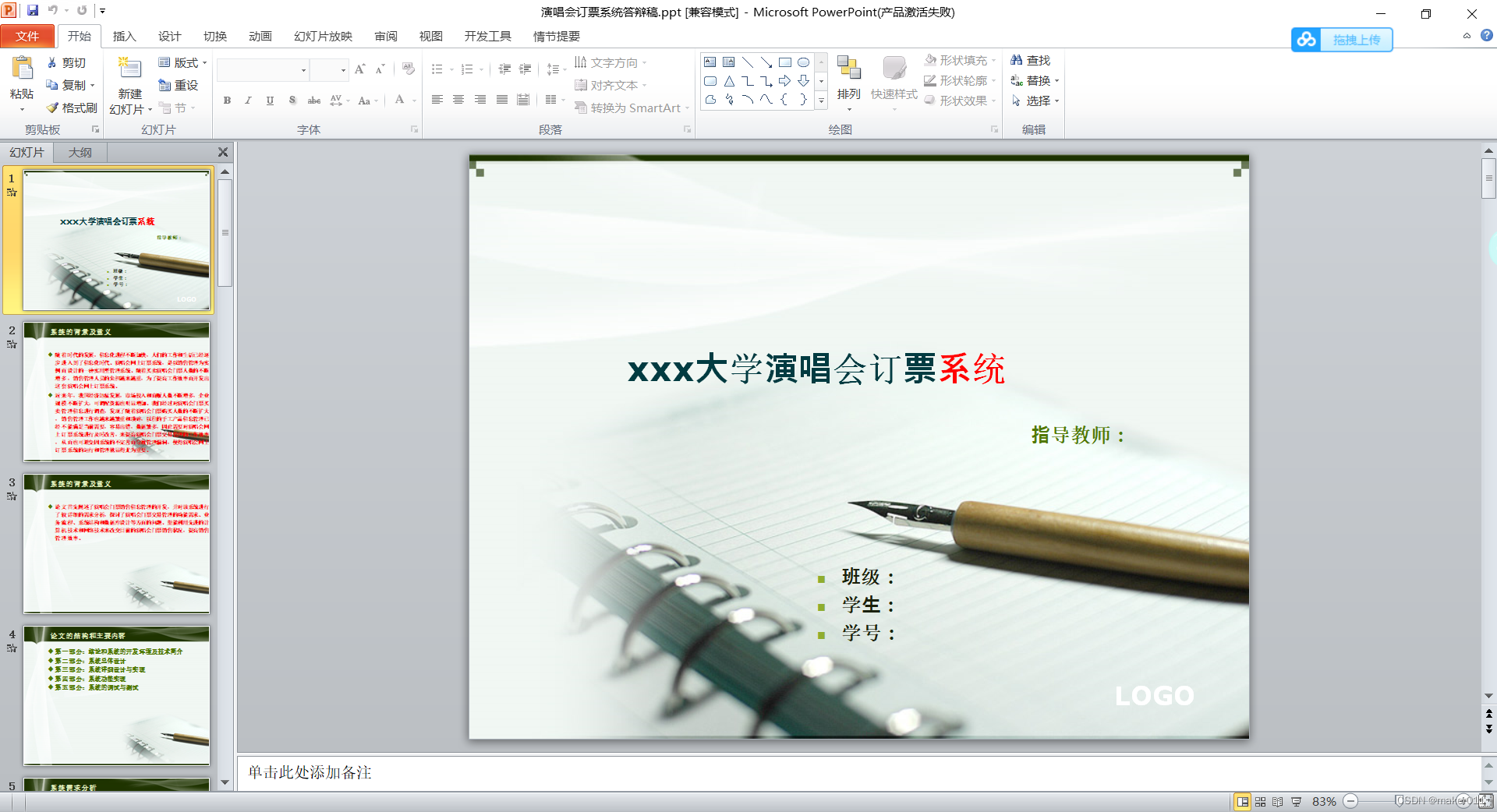
Task: Create a new slide with 新建幻灯片 icon
Action: pos(129,69)
